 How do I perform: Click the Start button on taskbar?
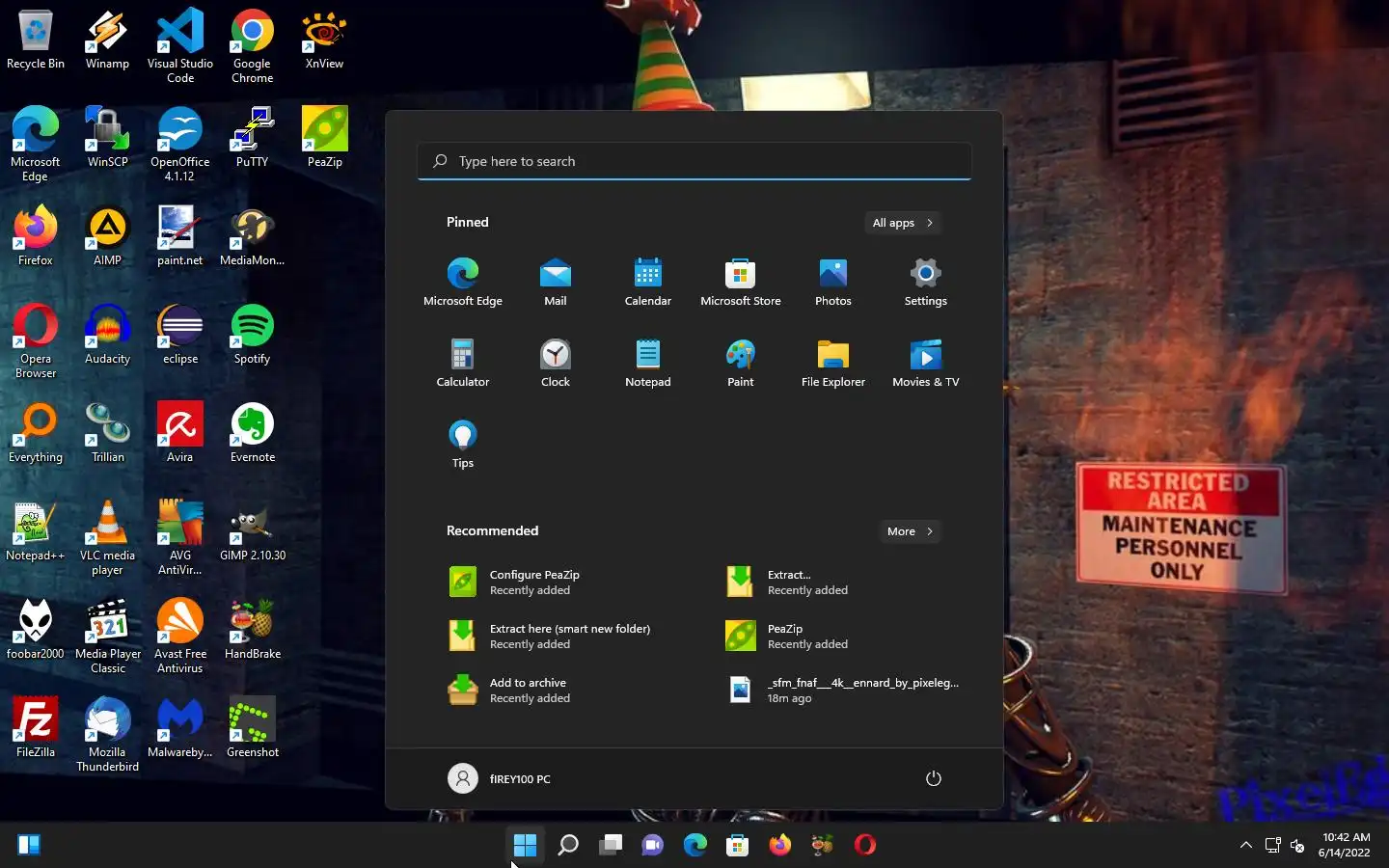pyautogui.click(x=525, y=845)
